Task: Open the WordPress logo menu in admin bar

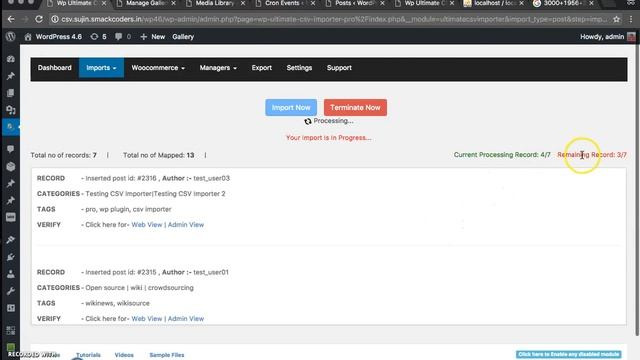Action: (x=11, y=37)
